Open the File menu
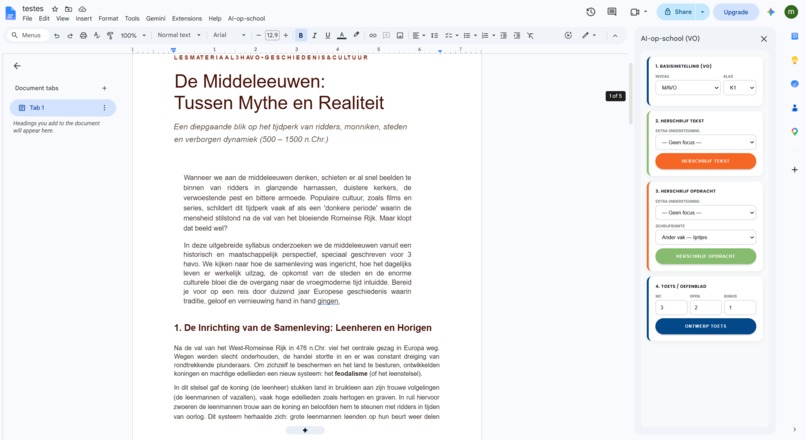Screen dimensions: 806x440 click(27, 19)
